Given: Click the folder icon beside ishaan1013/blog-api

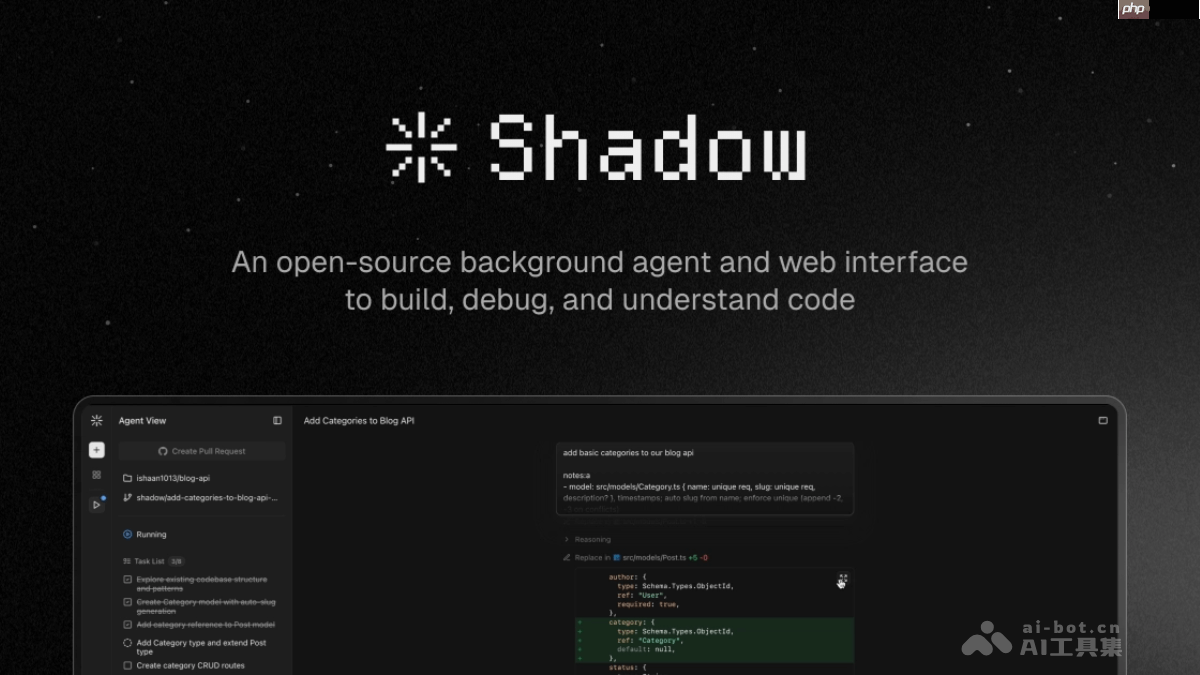Looking at the screenshot, I should [x=126, y=478].
